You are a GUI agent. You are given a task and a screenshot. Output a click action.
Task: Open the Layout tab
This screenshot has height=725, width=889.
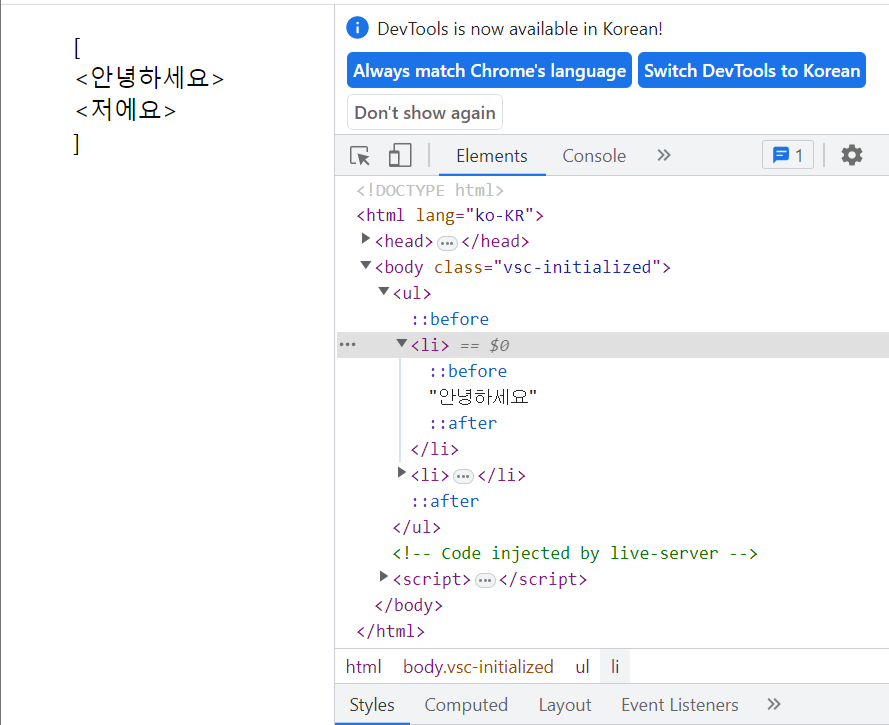coord(565,705)
